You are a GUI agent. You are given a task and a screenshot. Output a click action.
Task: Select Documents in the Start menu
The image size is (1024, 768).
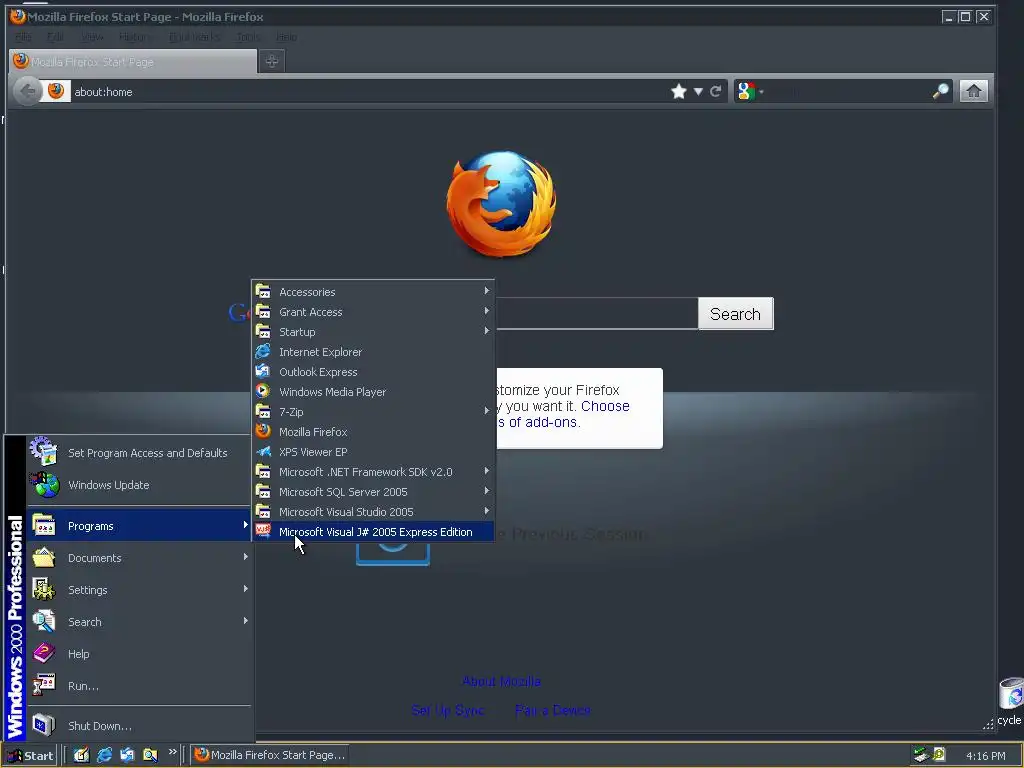[138, 558]
